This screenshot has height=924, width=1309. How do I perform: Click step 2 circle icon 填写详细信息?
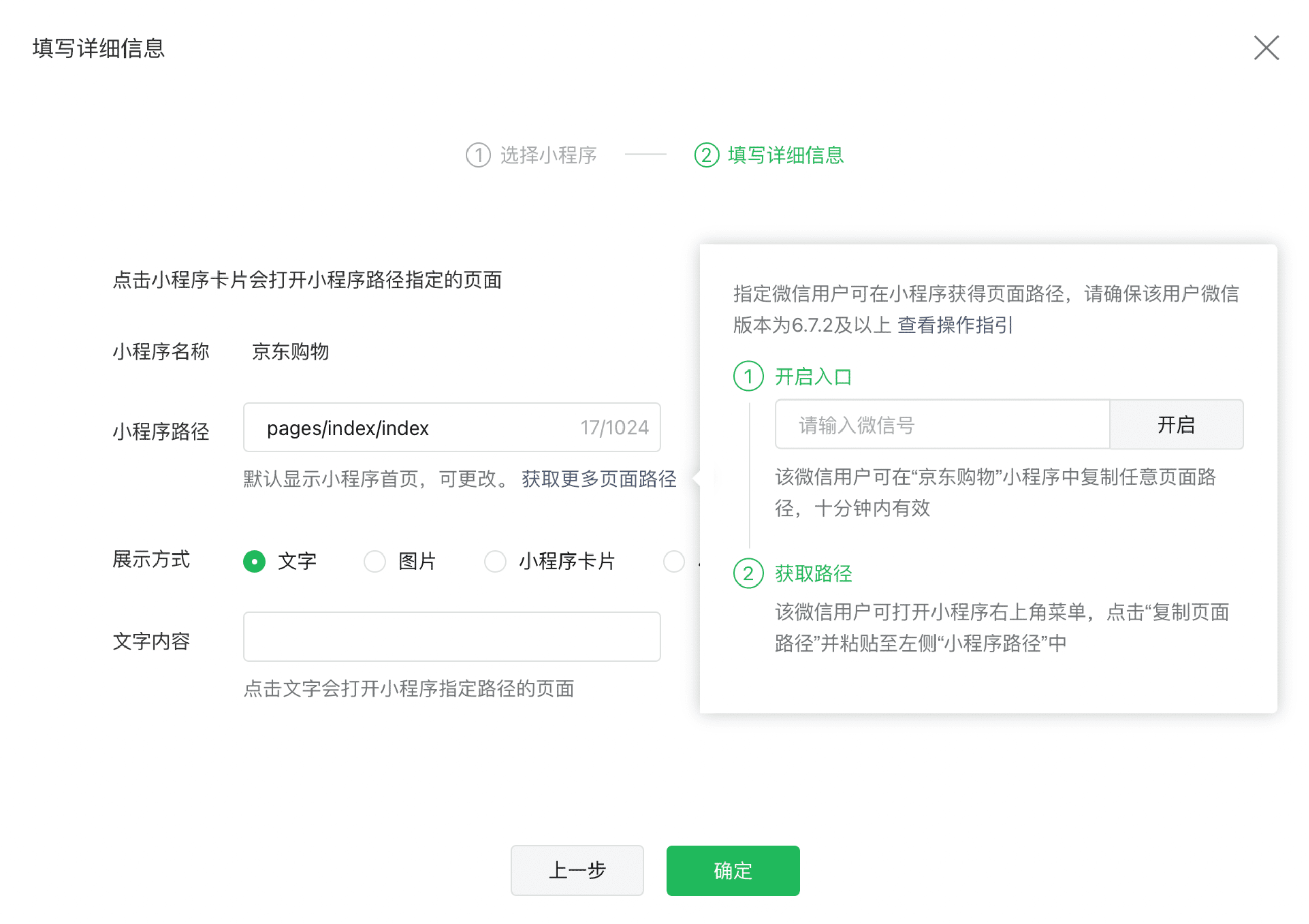tap(706, 155)
